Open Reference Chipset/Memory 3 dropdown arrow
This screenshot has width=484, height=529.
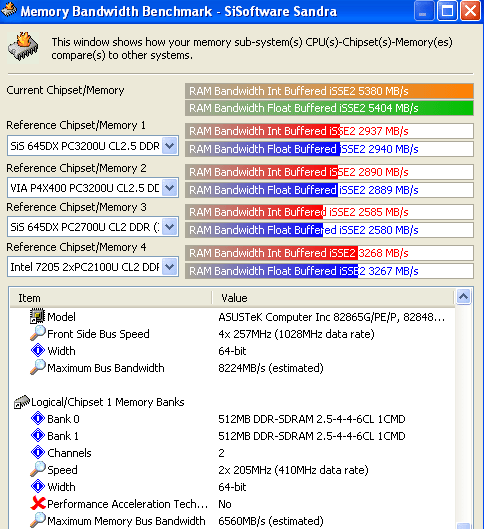click(170, 227)
